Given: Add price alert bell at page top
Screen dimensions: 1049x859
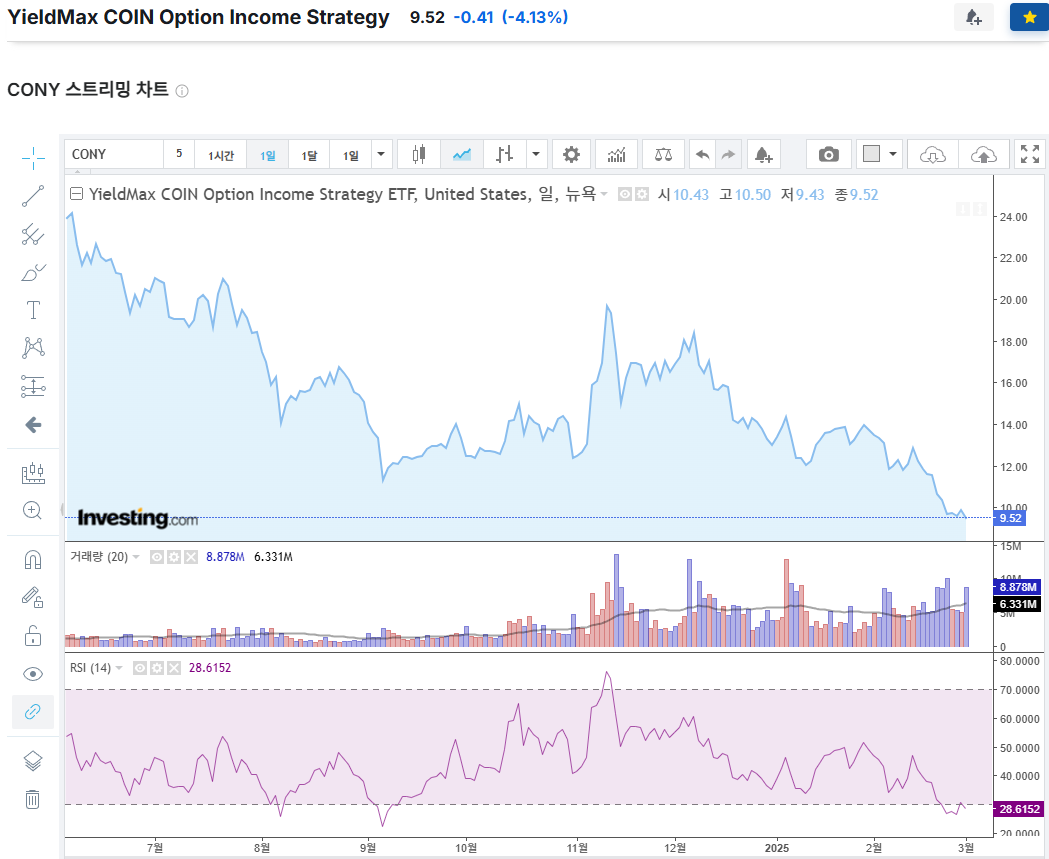Looking at the screenshot, I should tap(973, 17).
